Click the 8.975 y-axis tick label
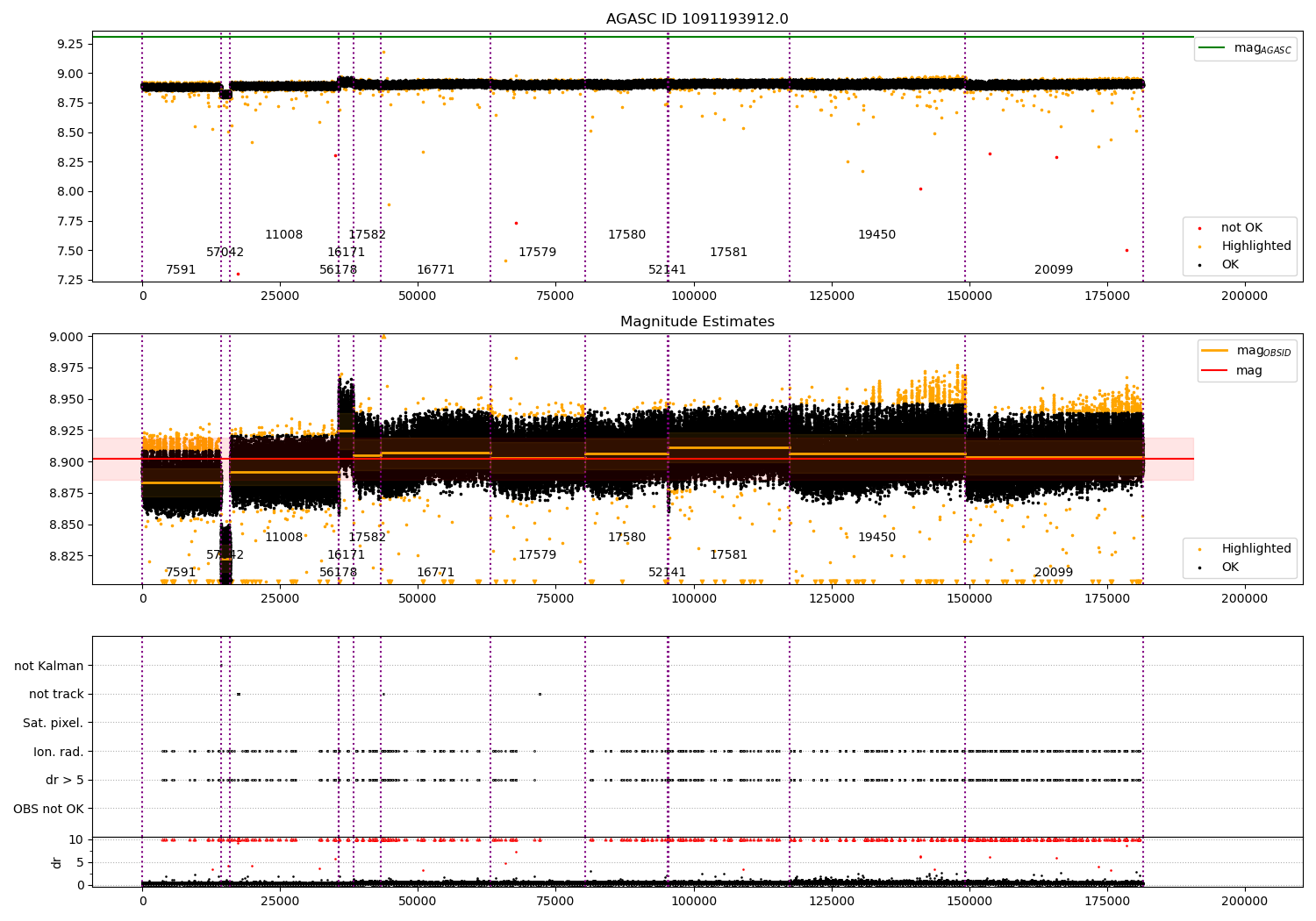Image resolution: width=1316 pixels, height=921 pixels. point(67,368)
